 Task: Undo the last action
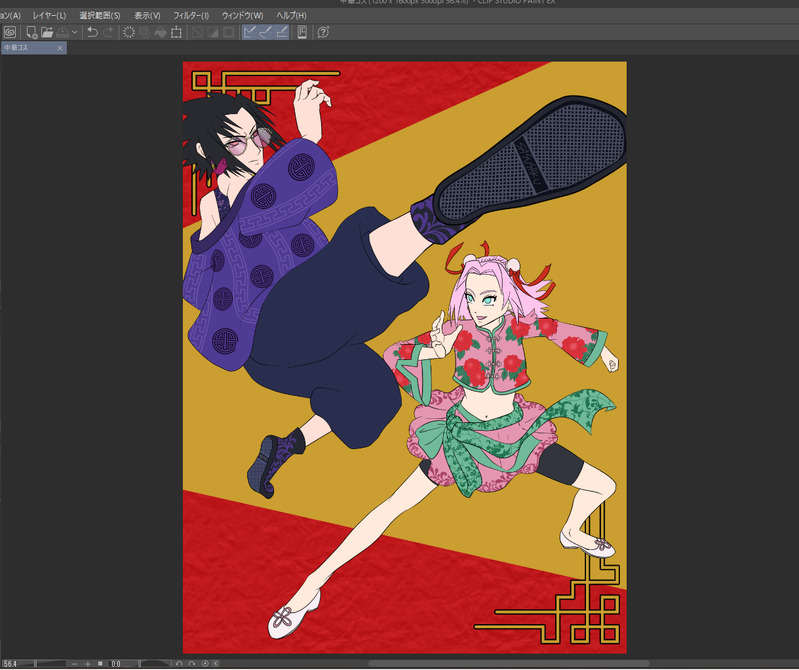92,32
